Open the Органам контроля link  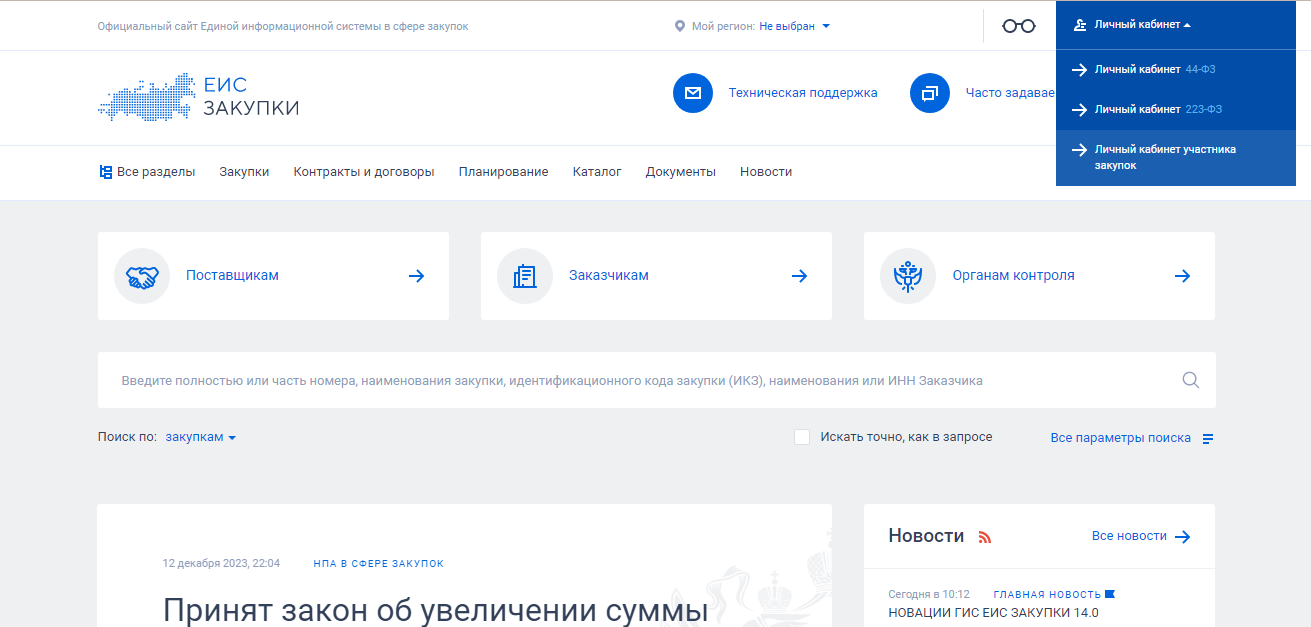point(1013,276)
